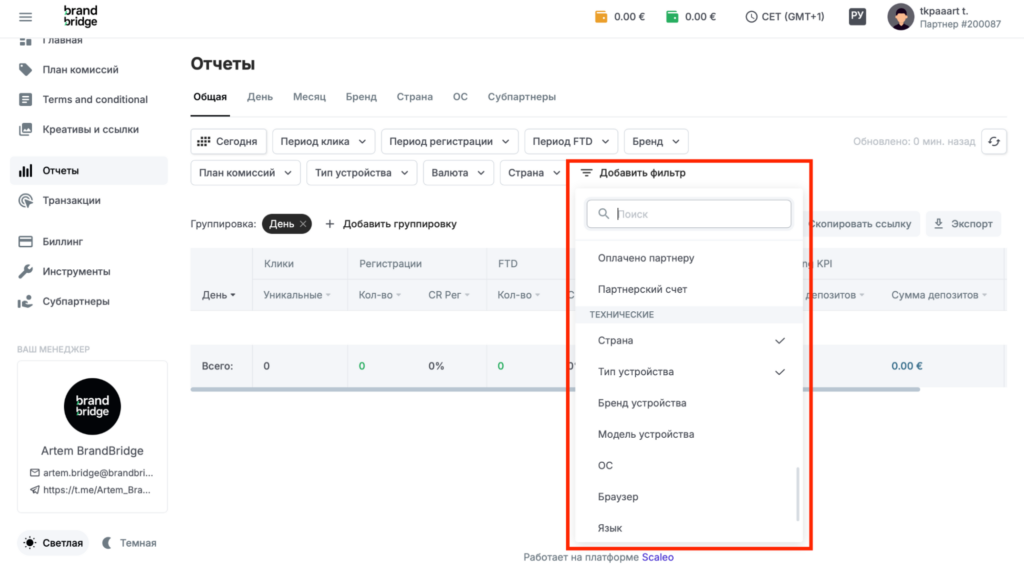Select Язык filter option
1024x579 pixels.
tap(689, 528)
